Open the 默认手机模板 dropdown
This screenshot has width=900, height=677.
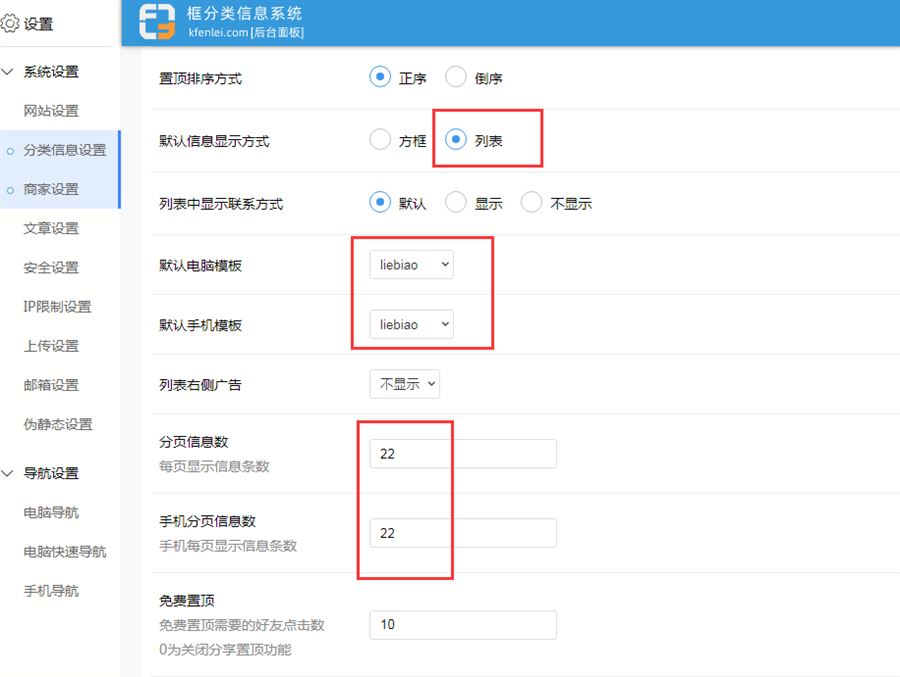pos(411,325)
